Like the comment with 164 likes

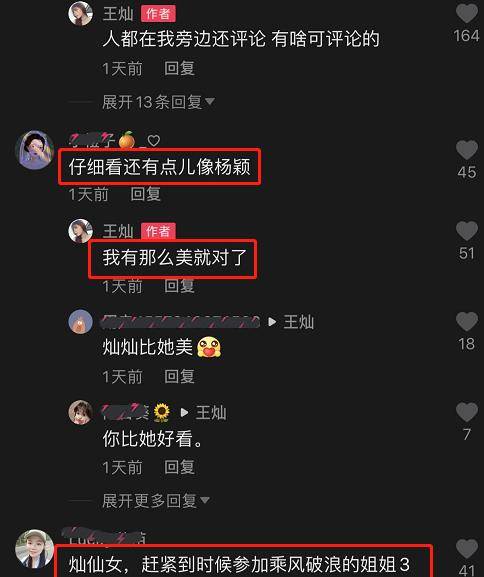(x=467, y=14)
